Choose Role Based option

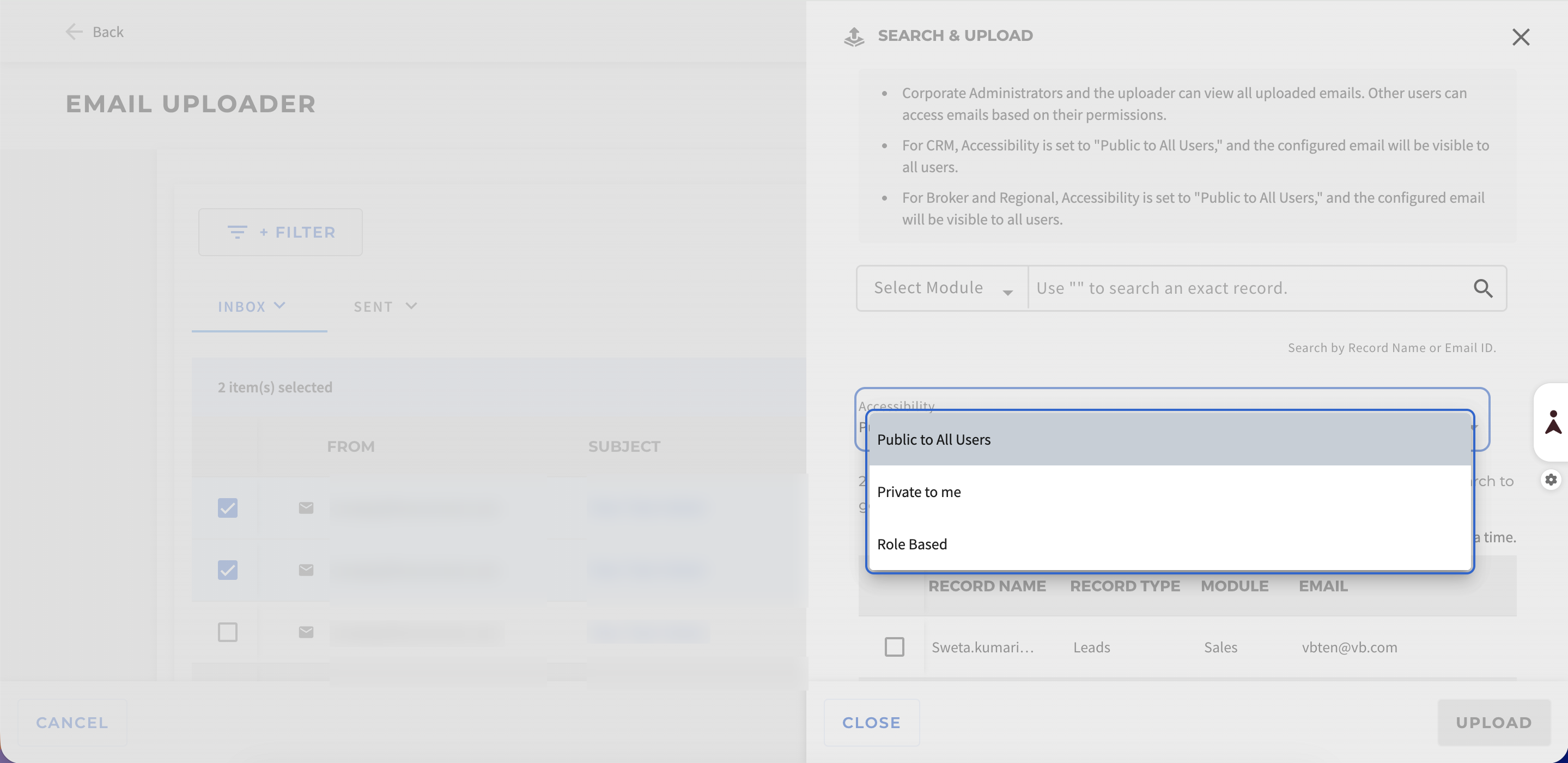[x=1169, y=544]
